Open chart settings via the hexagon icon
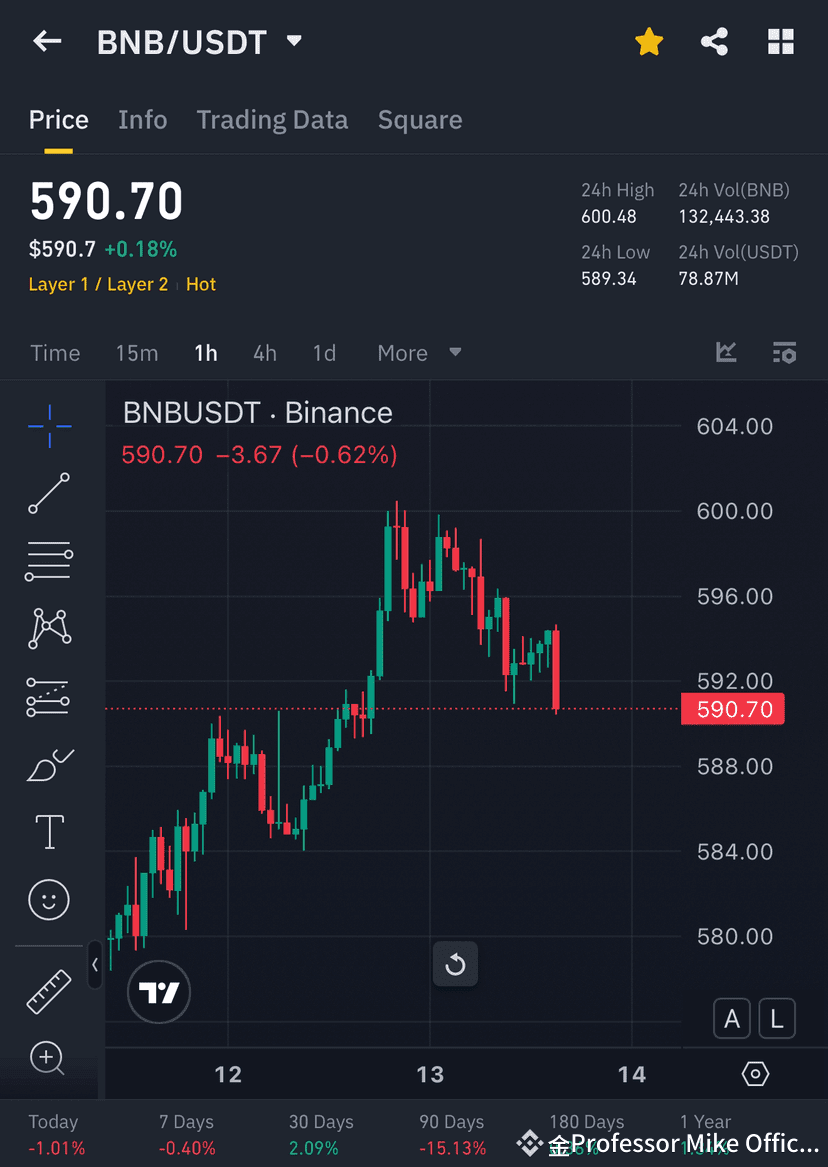 tap(755, 1073)
